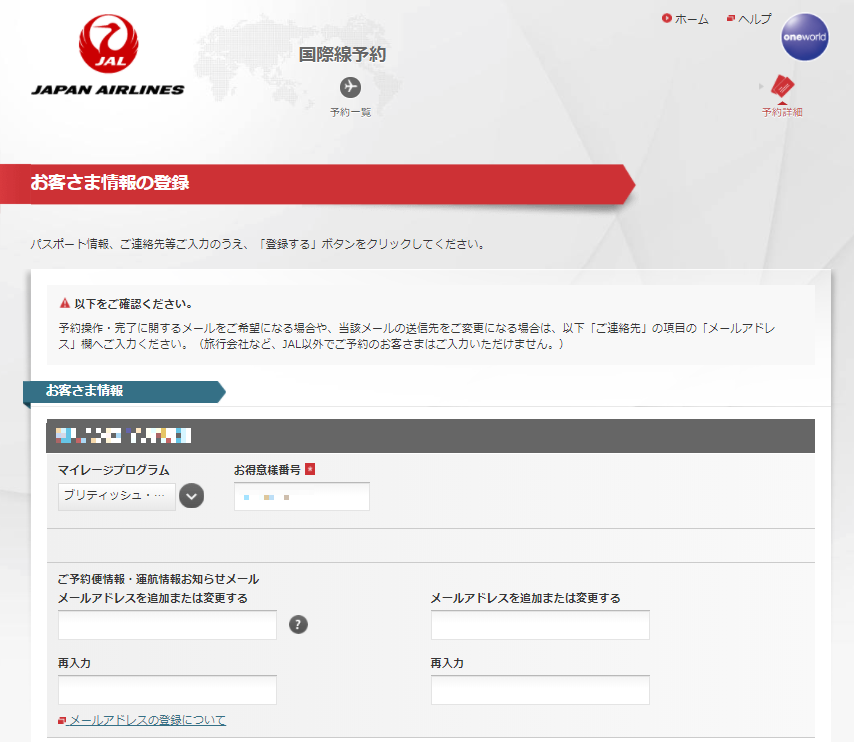Viewport: 854px width, 742px height.
Task: Click the red required mark beside お得意様番号
Action: 310,469
